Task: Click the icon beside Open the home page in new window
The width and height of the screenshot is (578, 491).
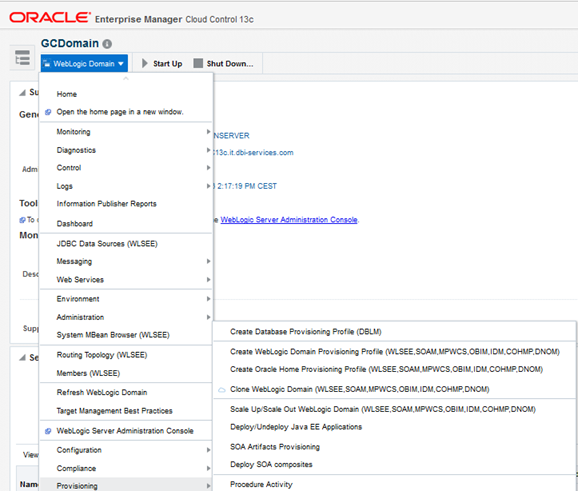Action: tap(48, 112)
